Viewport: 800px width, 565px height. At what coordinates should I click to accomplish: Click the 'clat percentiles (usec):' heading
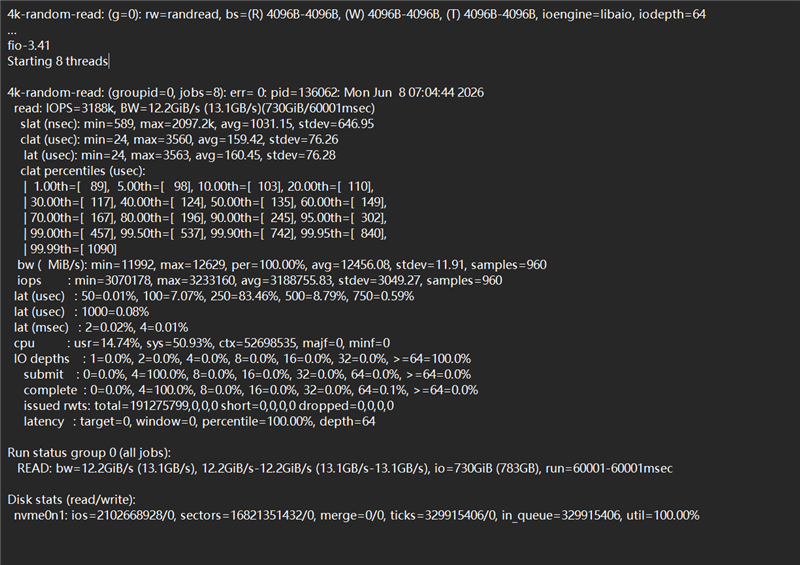click(x=83, y=171)
